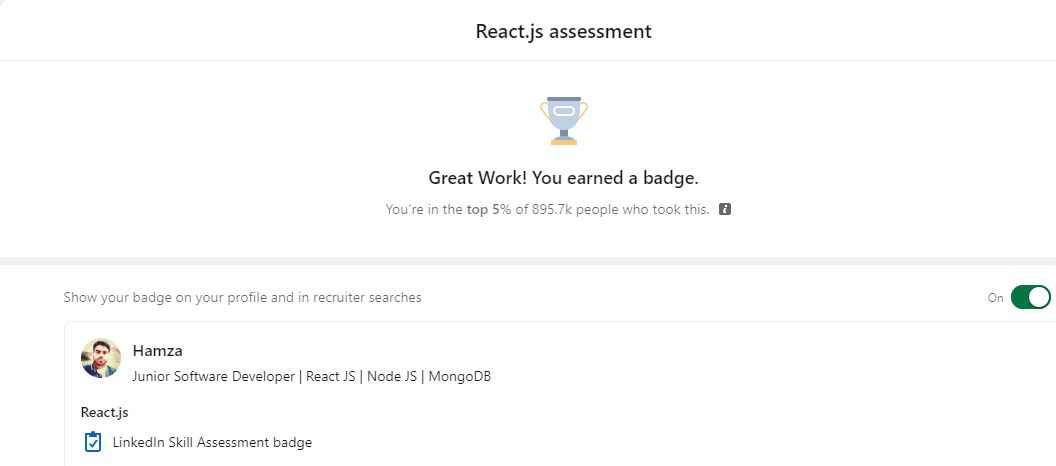
Task: Click the 895.7k people count text
Action: [x=577, y=209]
